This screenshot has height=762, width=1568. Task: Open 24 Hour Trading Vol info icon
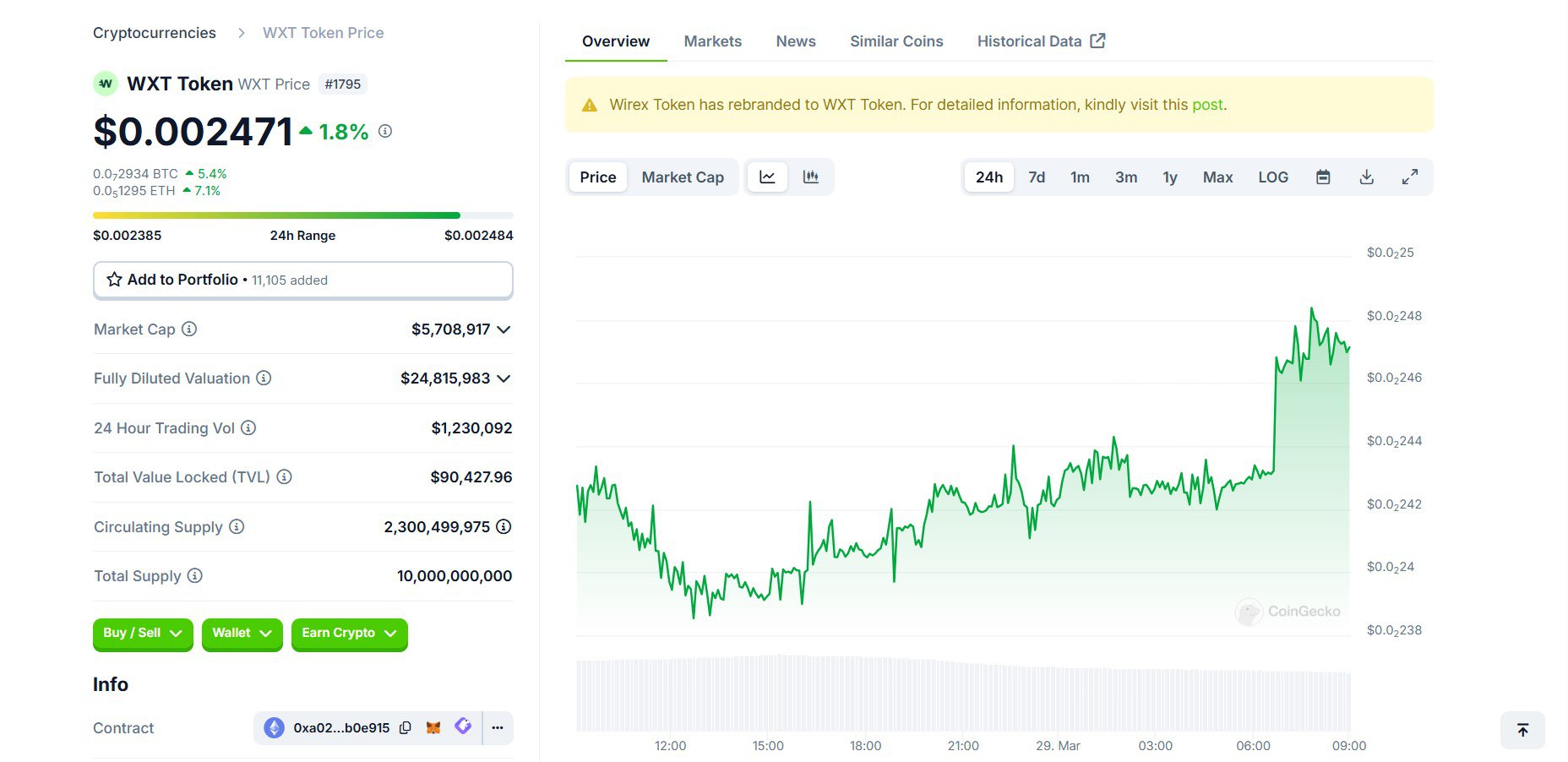pyautogui.click(x=248, y=427)
